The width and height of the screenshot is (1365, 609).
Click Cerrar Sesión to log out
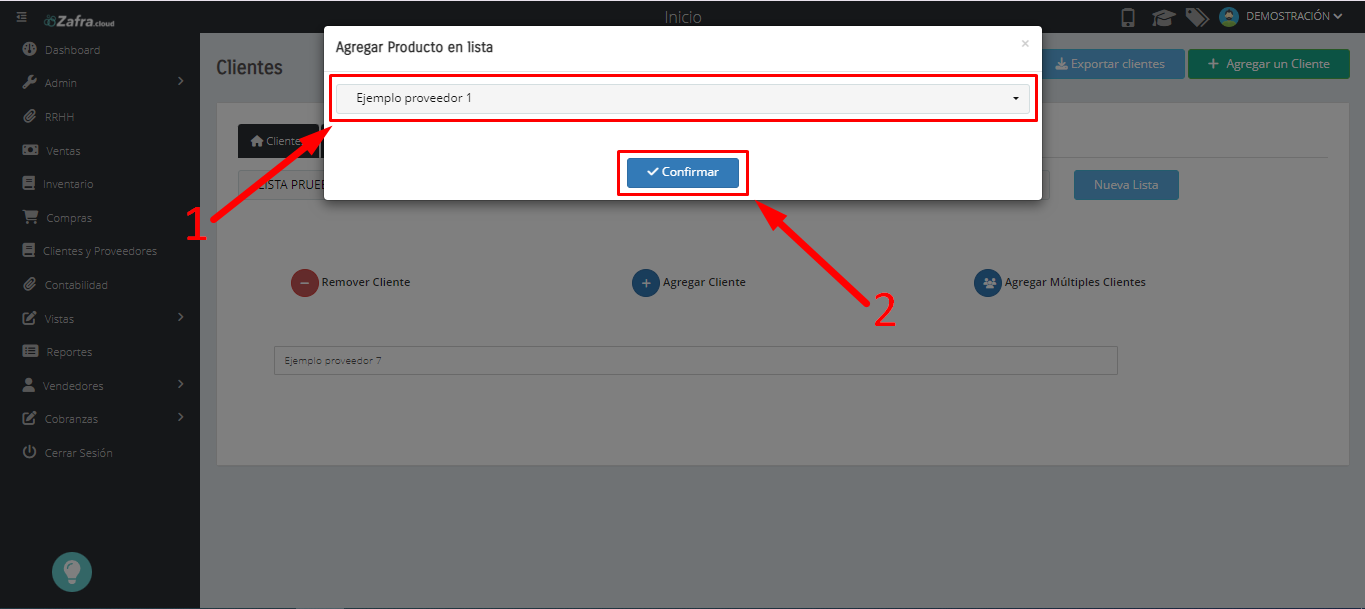point(79,453)
